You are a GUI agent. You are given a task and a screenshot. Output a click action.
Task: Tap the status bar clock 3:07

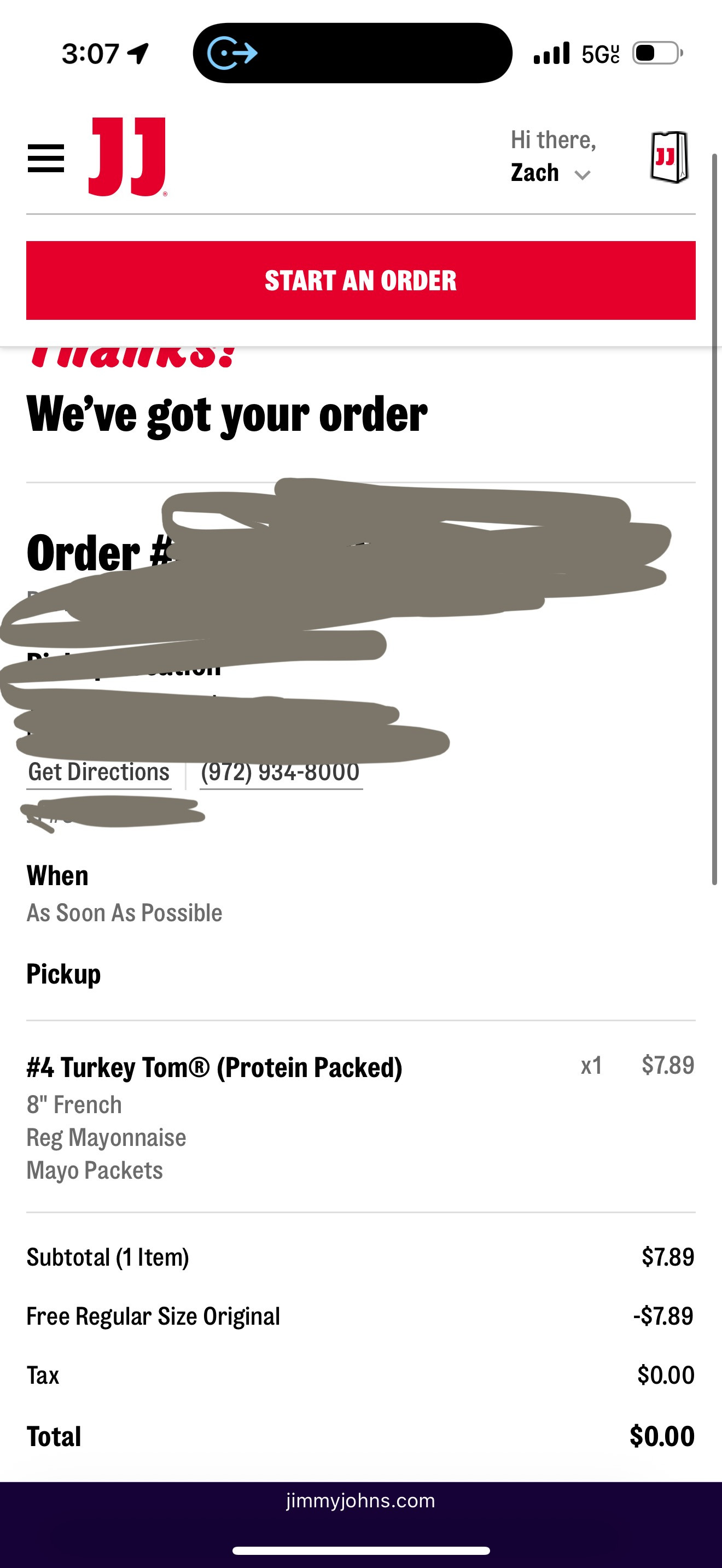point(90,54)
